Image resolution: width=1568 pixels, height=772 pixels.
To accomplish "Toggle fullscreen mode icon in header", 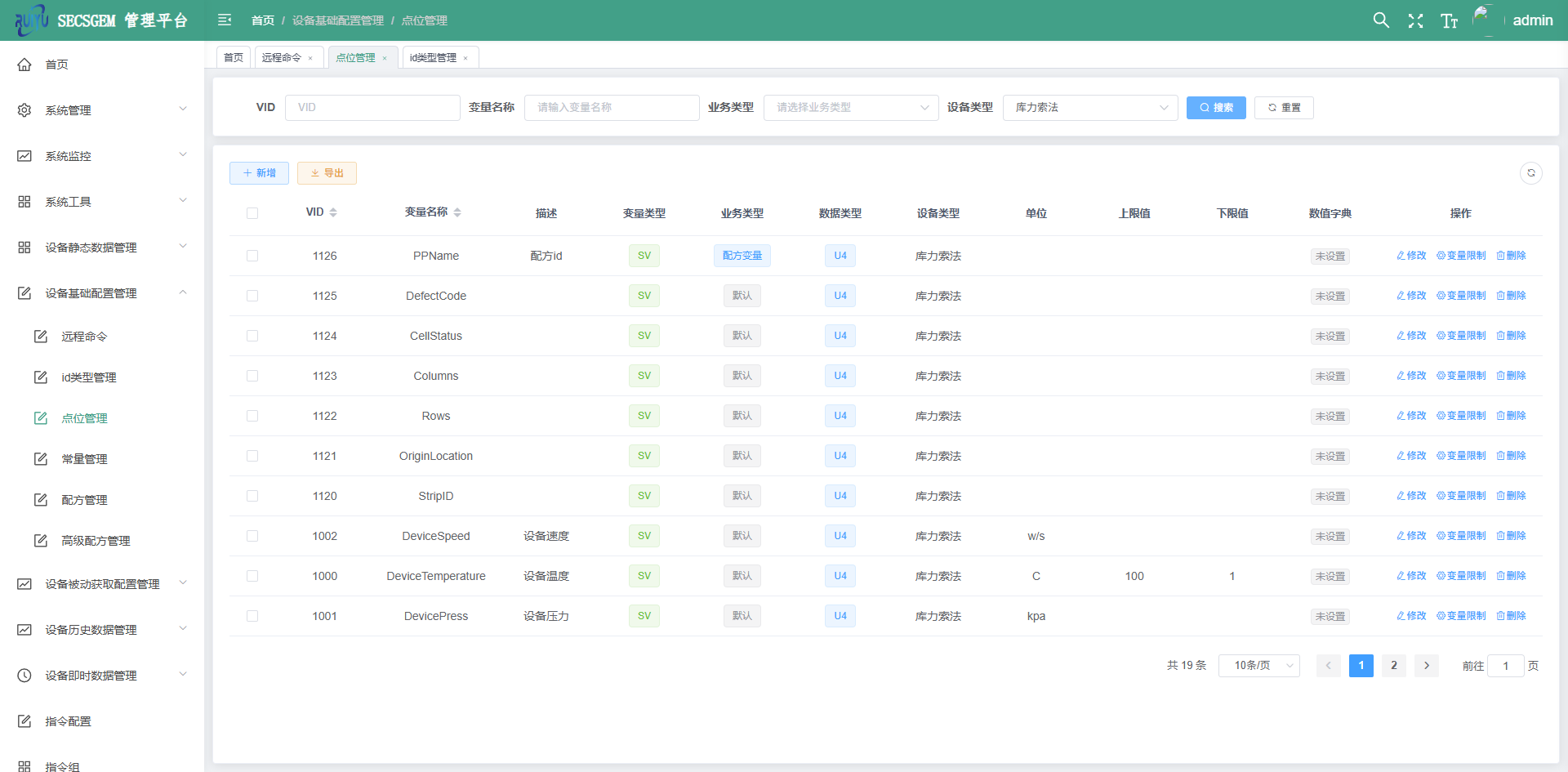I will (x=1415, y=21).
